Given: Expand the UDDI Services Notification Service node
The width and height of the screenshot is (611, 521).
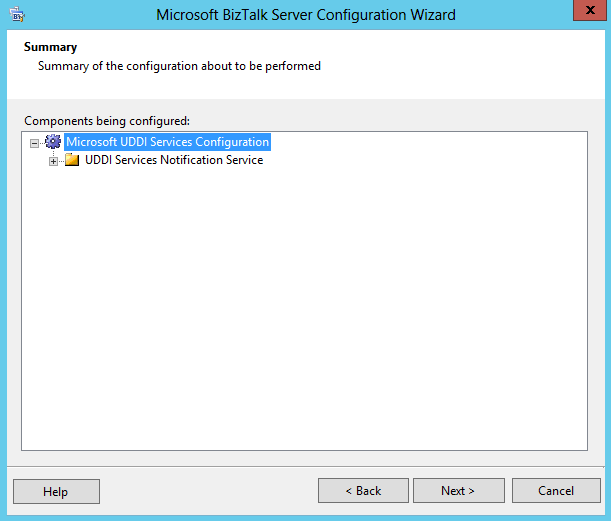Looking at the screenshot, I should pos(53,161).
